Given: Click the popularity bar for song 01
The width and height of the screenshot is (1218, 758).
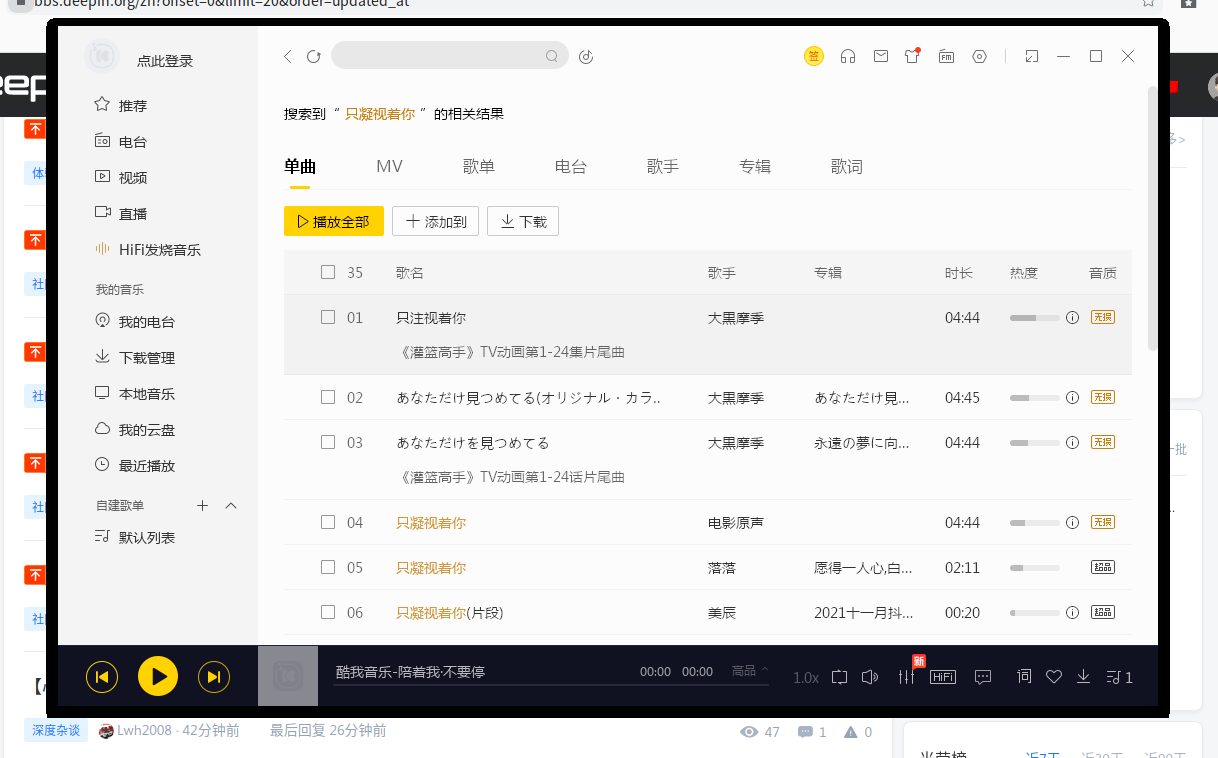Looking at the screenshot, I should (x=1034, y=318).
